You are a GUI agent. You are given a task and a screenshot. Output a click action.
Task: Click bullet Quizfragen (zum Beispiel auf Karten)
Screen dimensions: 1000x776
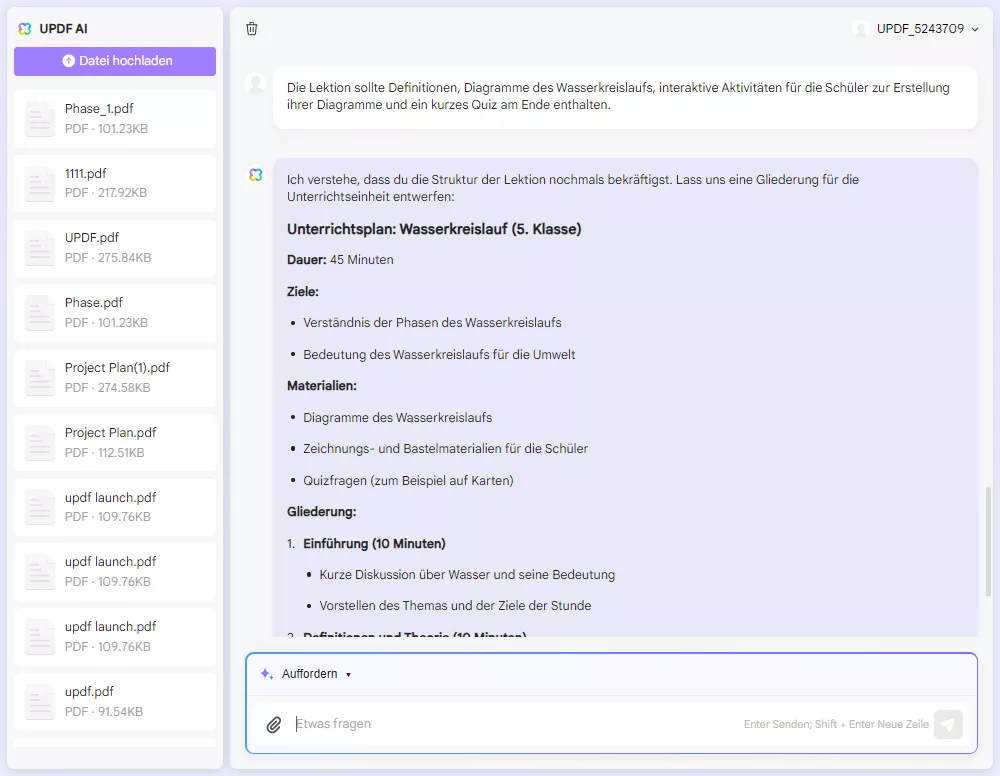click(x=408, y=481)
